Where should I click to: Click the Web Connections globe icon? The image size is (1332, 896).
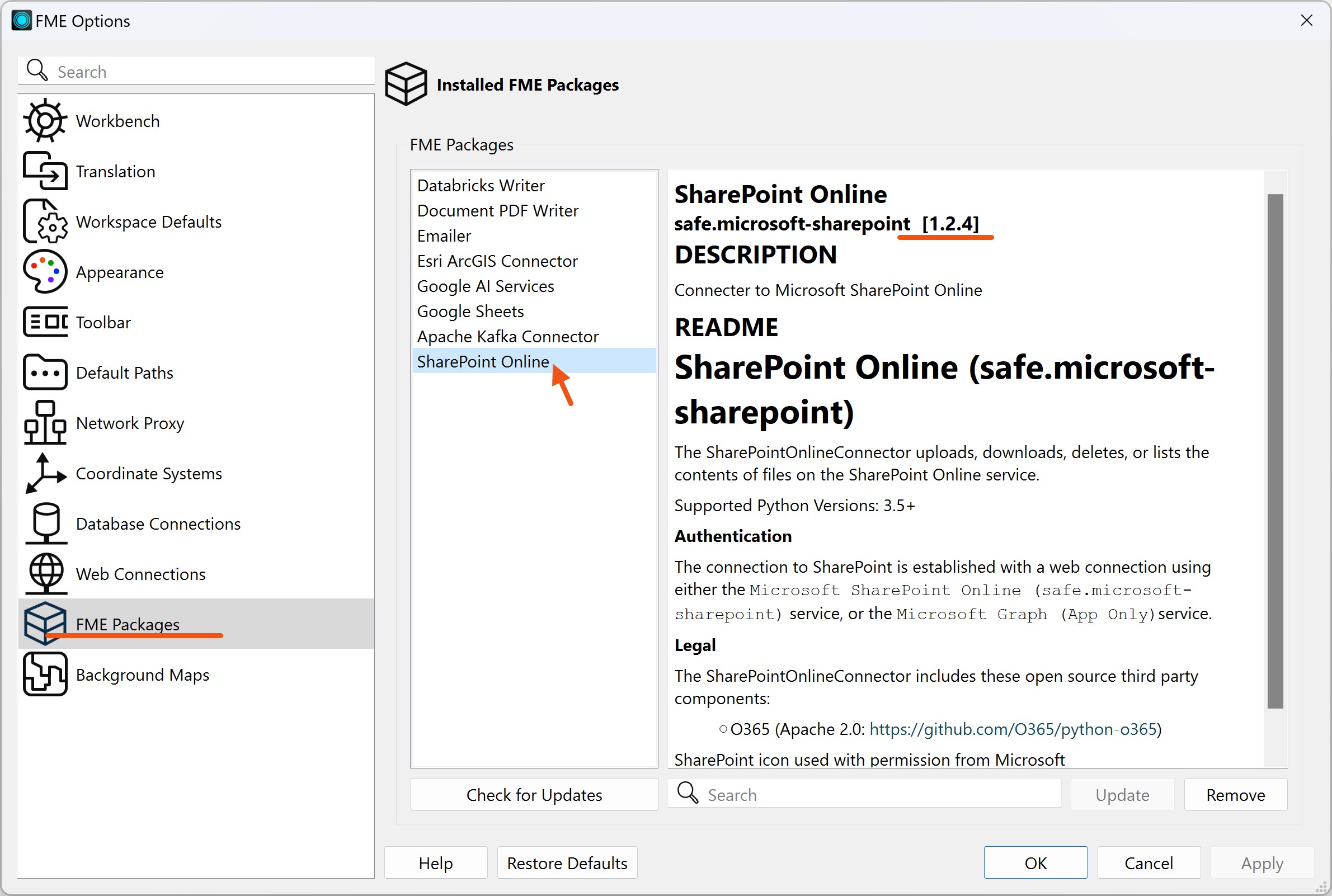[x=45, y=573]
